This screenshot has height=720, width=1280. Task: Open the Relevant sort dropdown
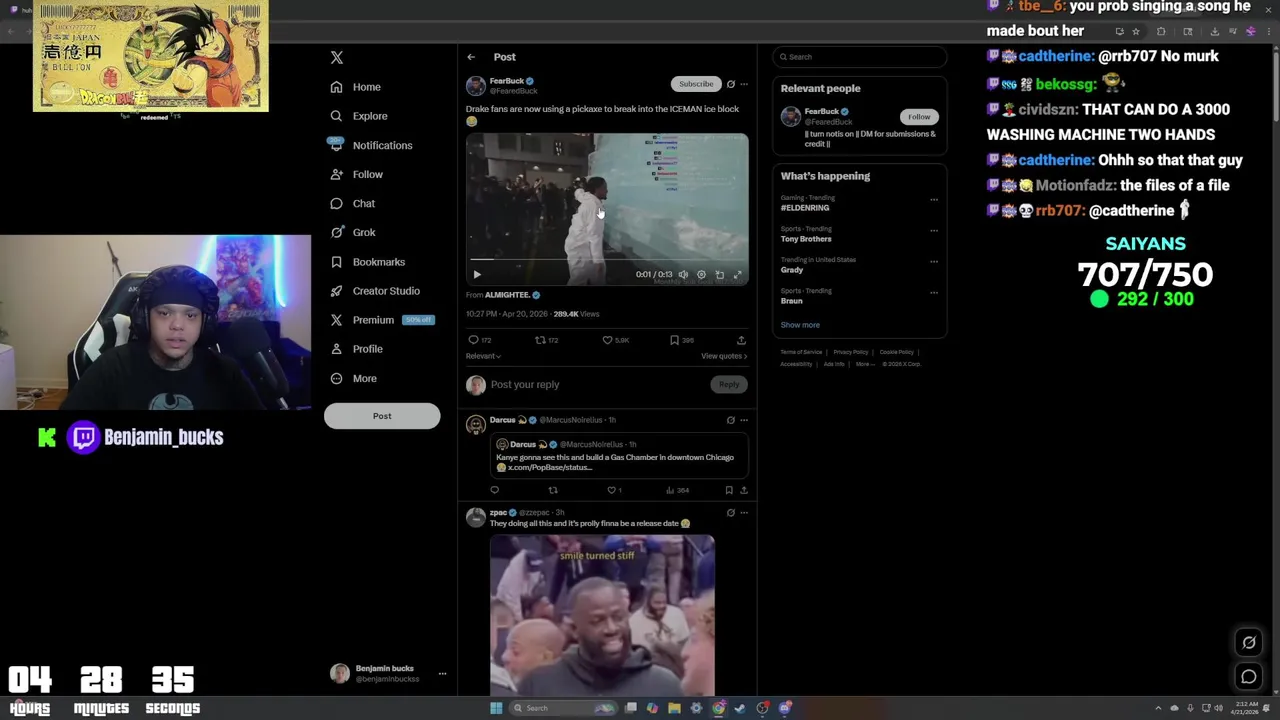[x=483, y=356]
